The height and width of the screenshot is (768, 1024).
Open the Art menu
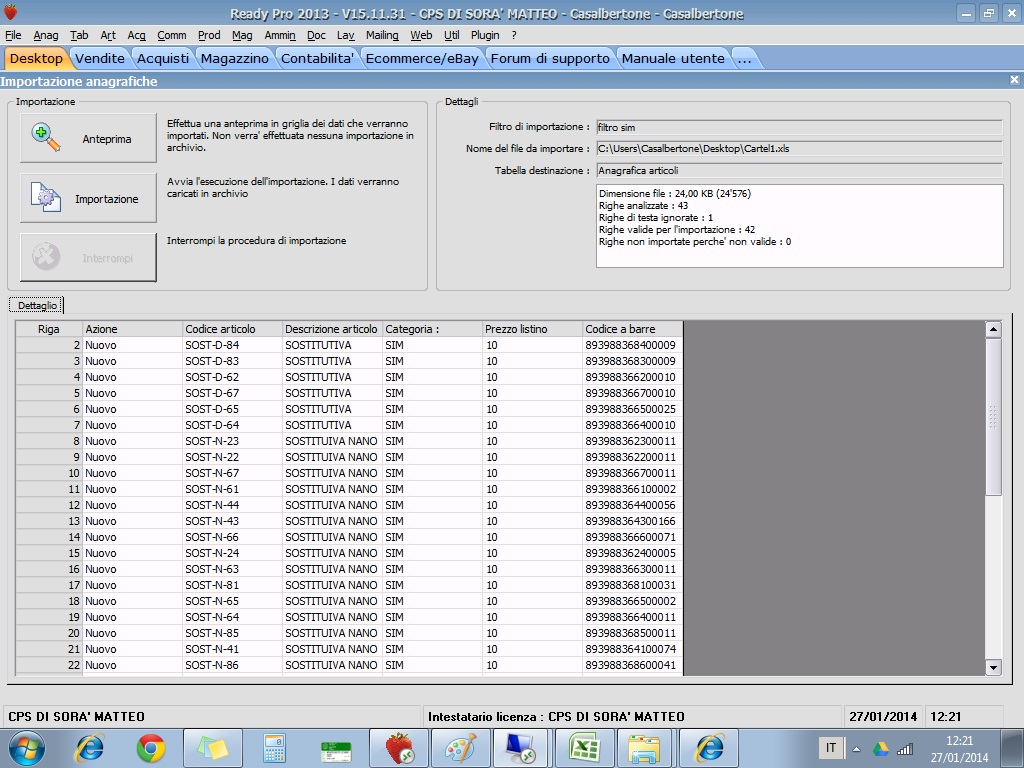108,35
